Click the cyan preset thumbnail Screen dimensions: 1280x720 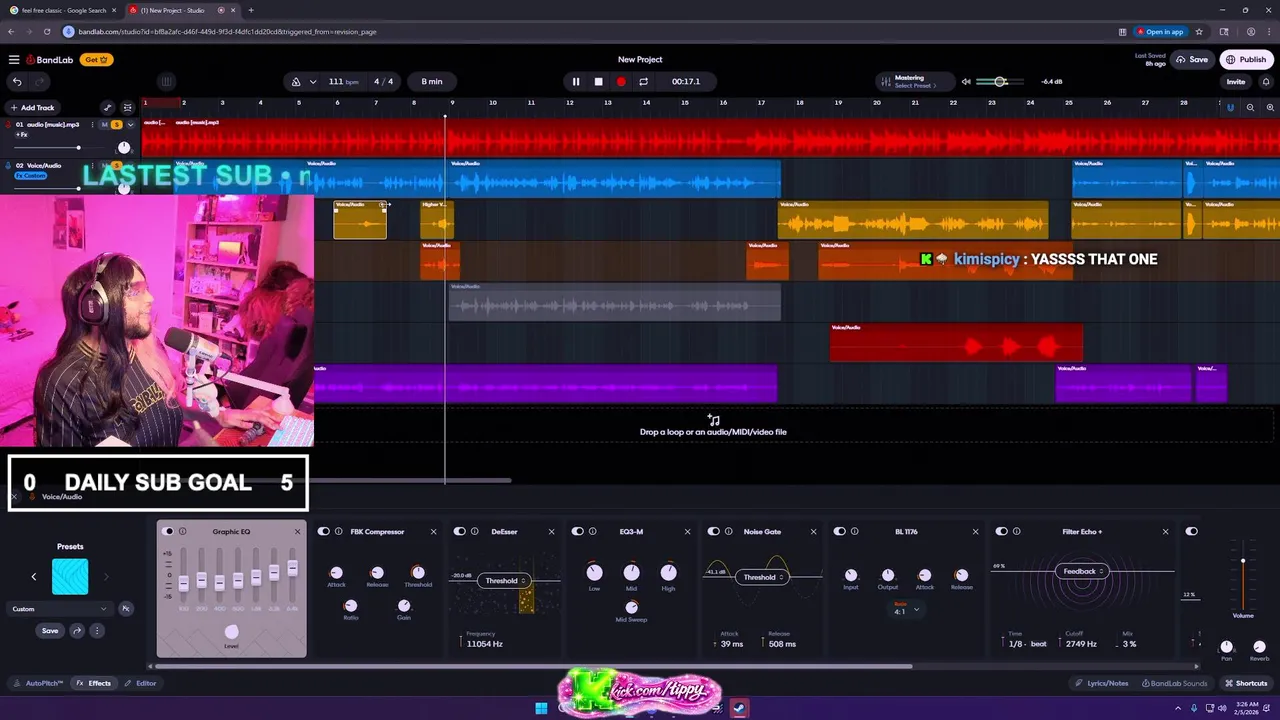pyautogui.click(x=70, y=577)
